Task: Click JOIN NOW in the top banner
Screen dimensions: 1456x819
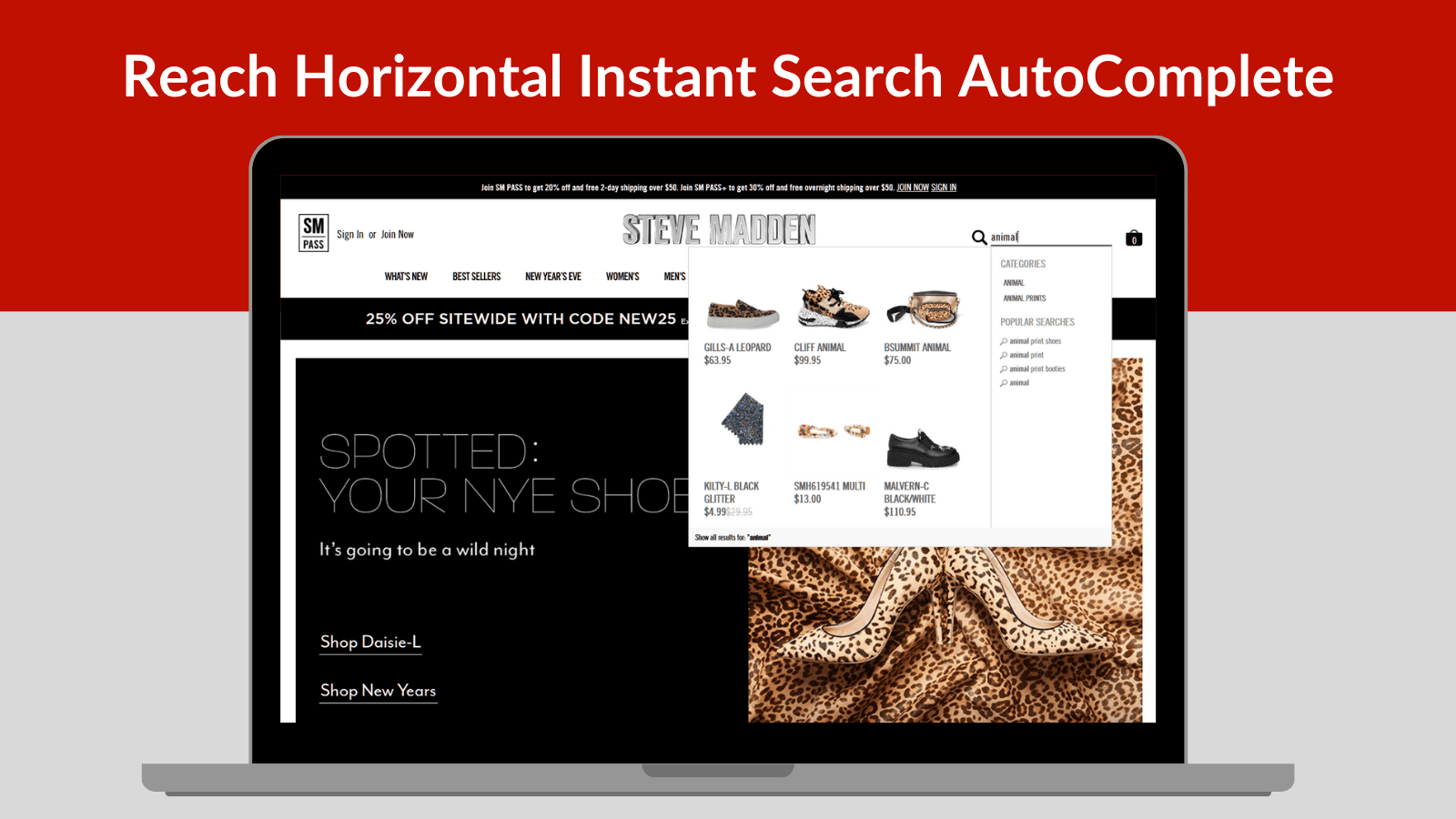Action: 913,187
